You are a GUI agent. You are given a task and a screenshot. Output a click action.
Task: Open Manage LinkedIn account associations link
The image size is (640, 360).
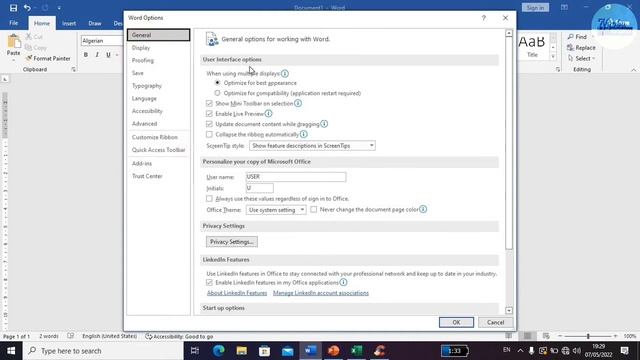[321, 293]
